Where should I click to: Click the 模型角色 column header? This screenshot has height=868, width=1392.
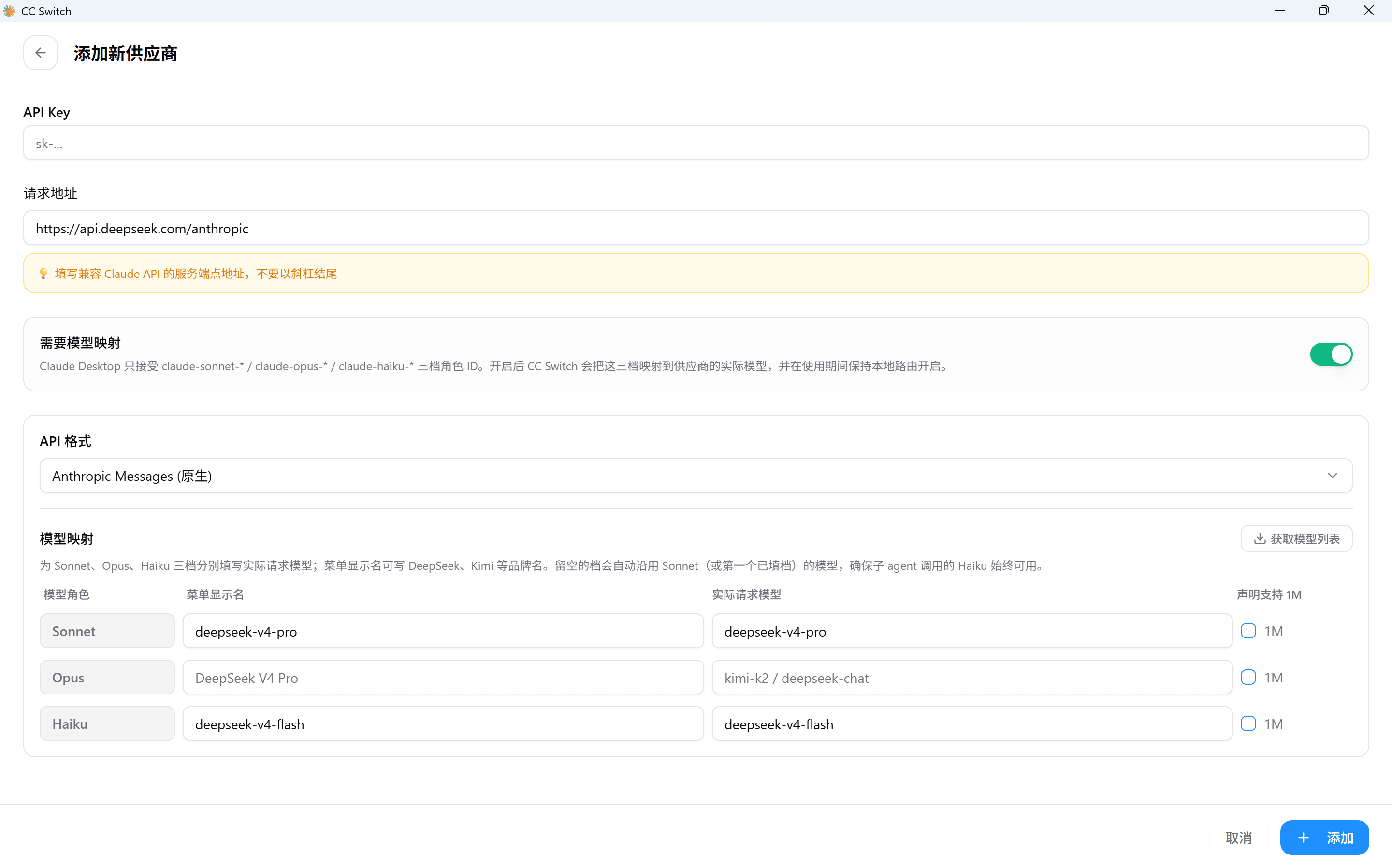pos(67,595)
